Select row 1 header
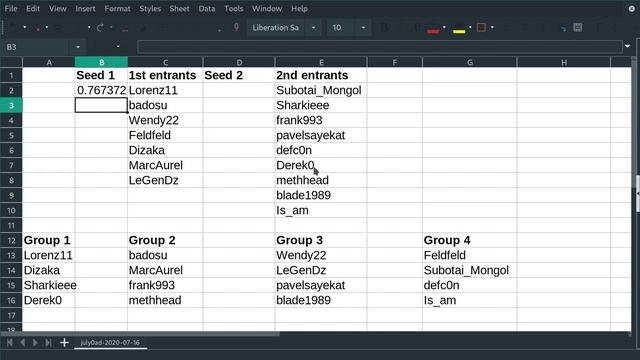 [11, 76]
